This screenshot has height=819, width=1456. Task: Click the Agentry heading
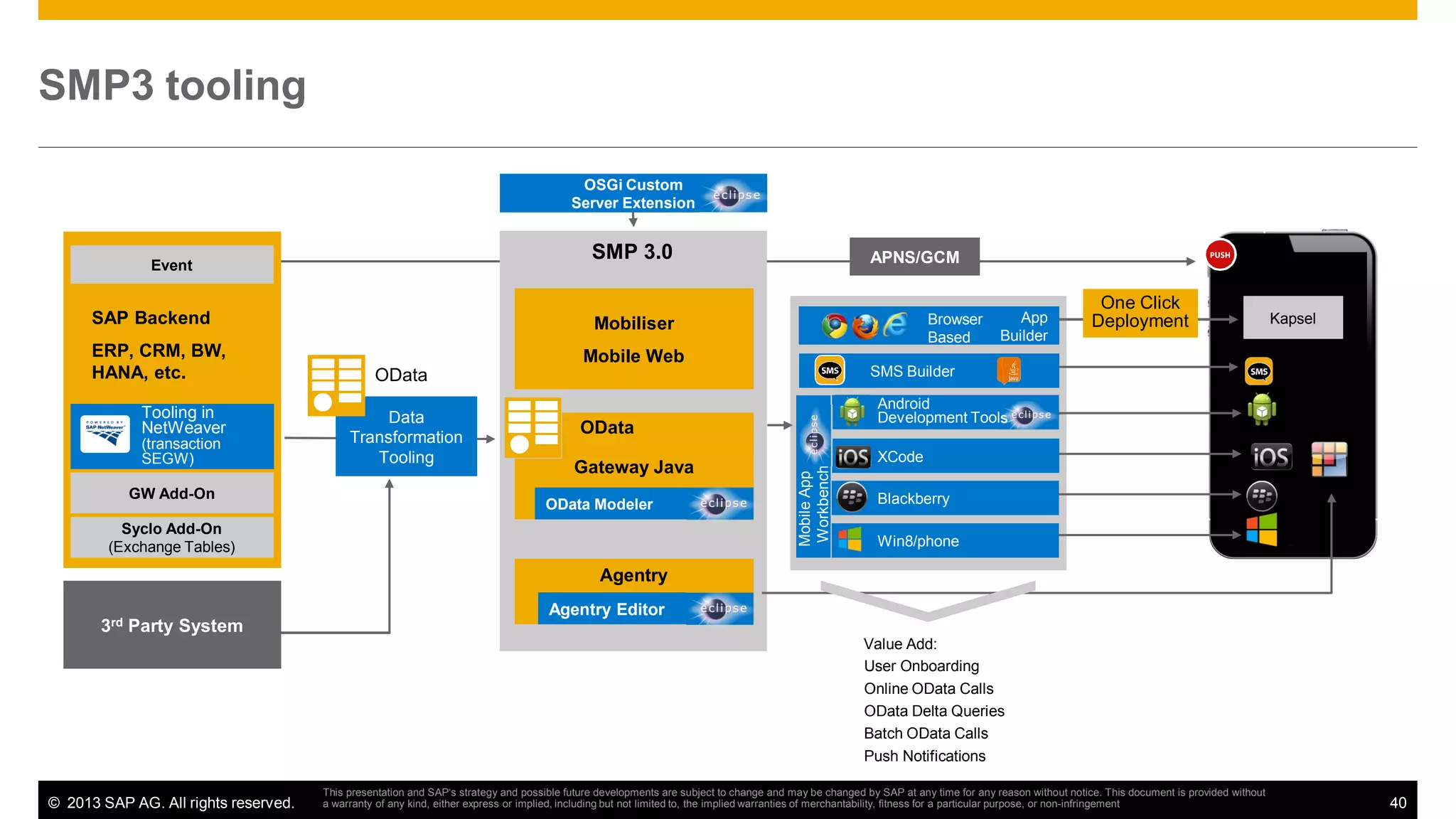click(x=633, y=575)
